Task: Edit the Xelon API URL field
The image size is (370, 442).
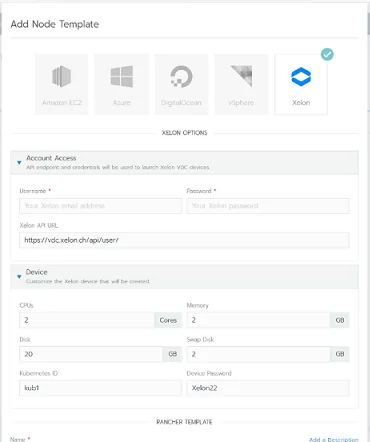Action: coord(184,240)
